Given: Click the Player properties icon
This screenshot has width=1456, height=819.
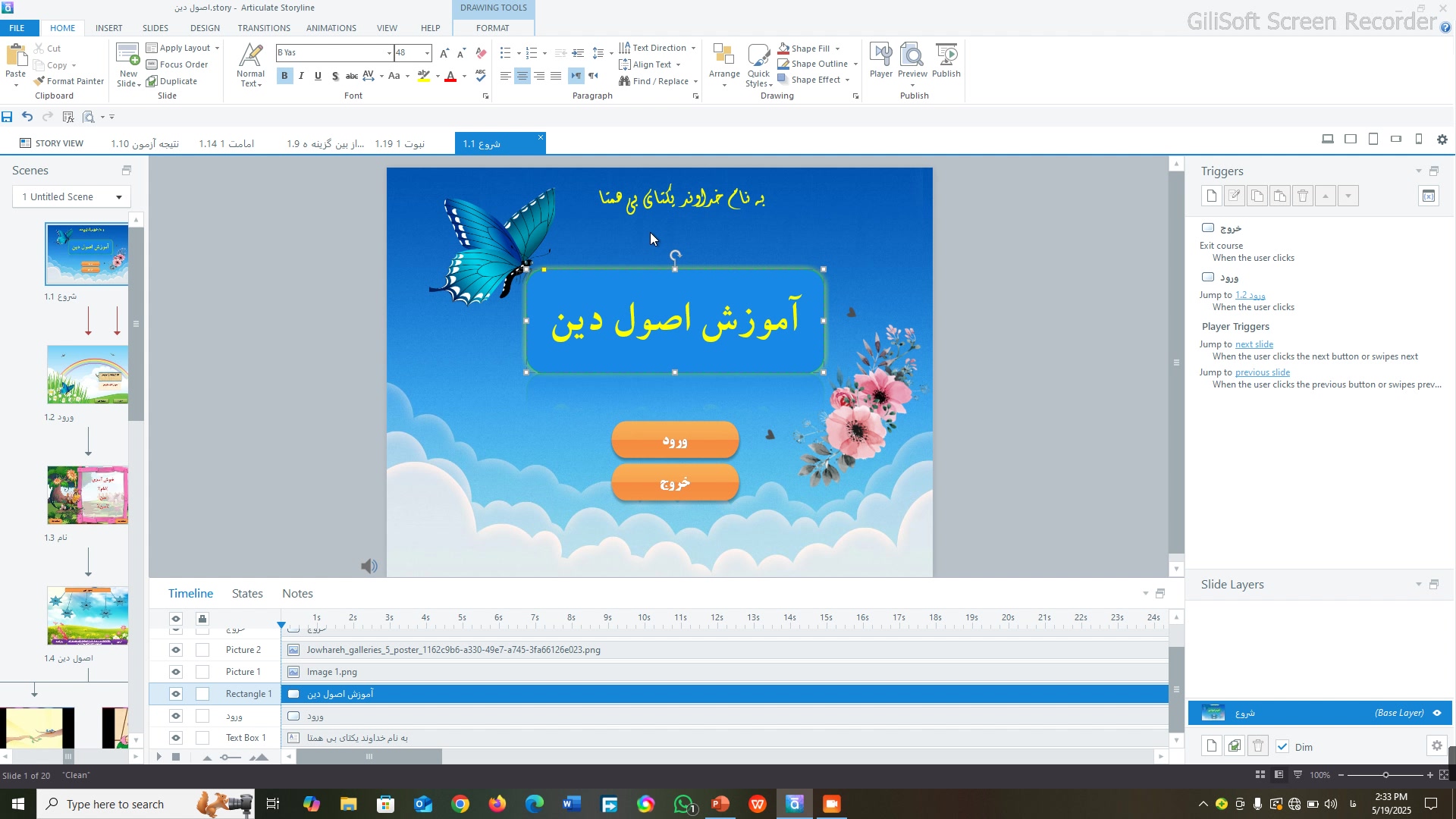Looking at the screenshot, I should (880, 60).
